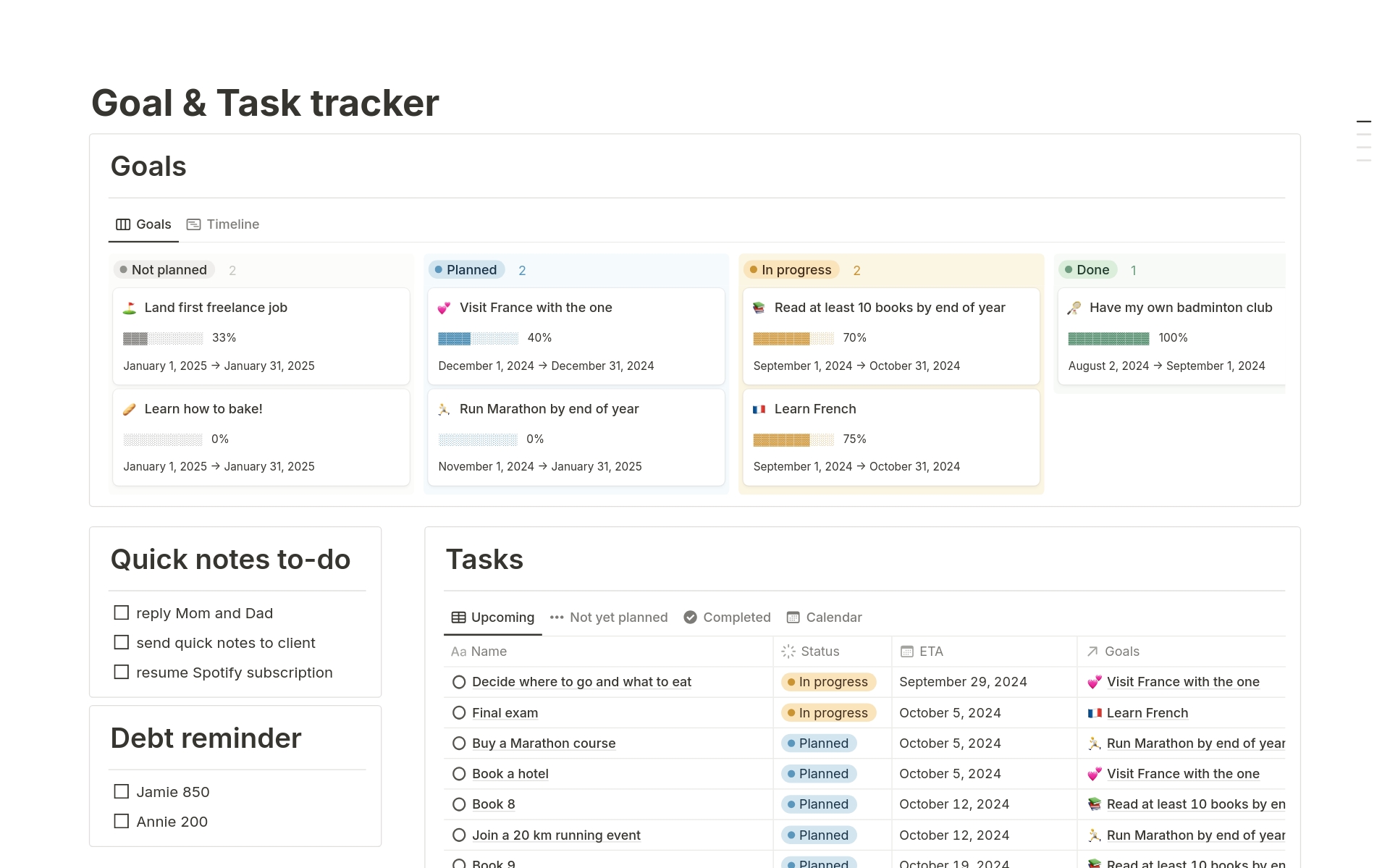Open the Buy a Marathon course task
Image resolution: width=1390 pixels, height=868 pixels.
543,743
